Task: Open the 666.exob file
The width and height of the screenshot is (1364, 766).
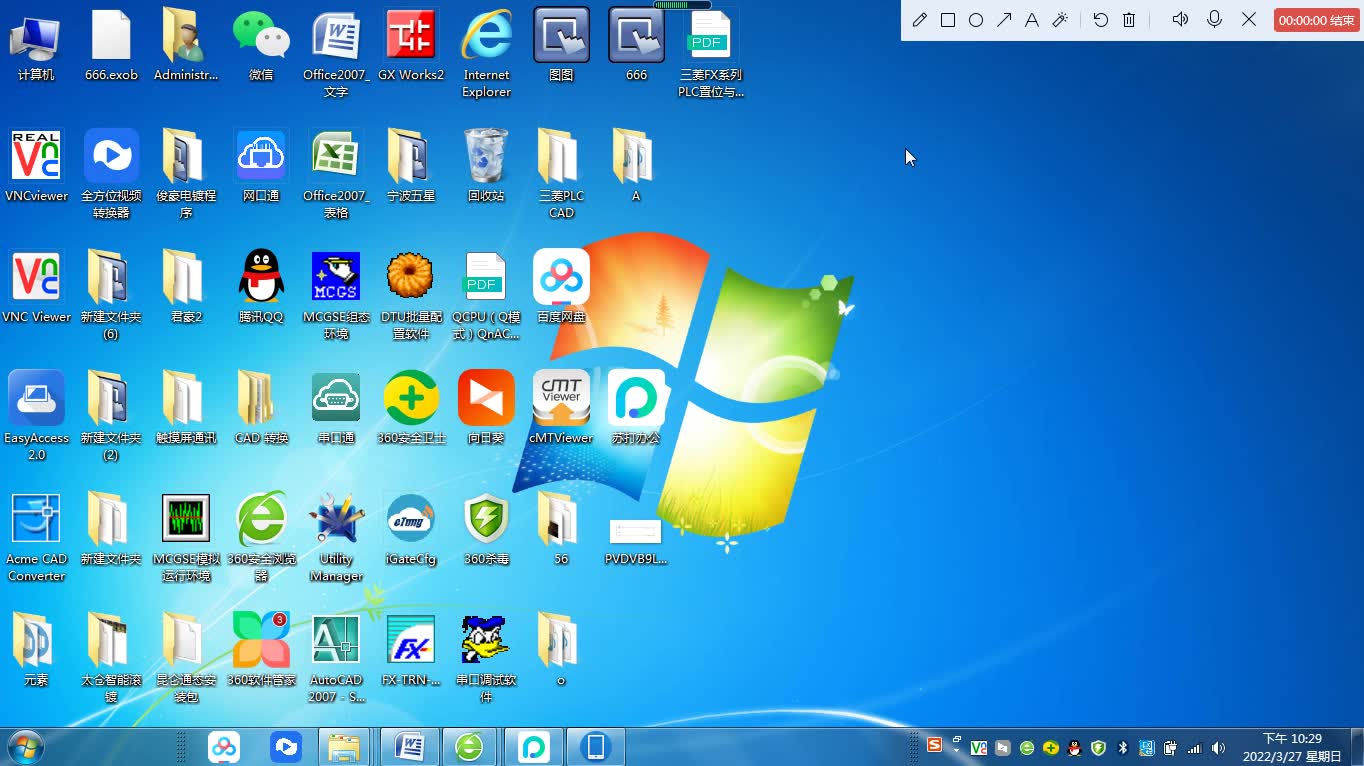Action: [x=111, y=45]
